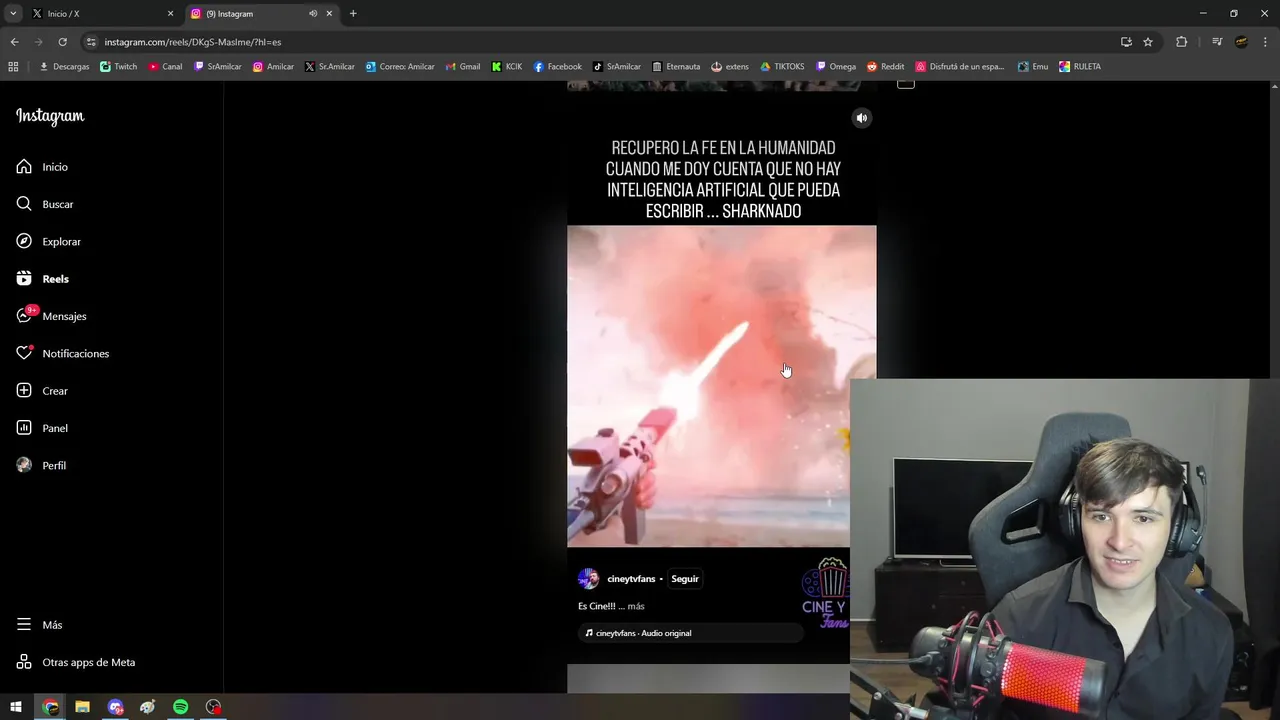Open a new browser tab
The height and width of the screenshot is (720, 1280).
(x=353, y=14)
